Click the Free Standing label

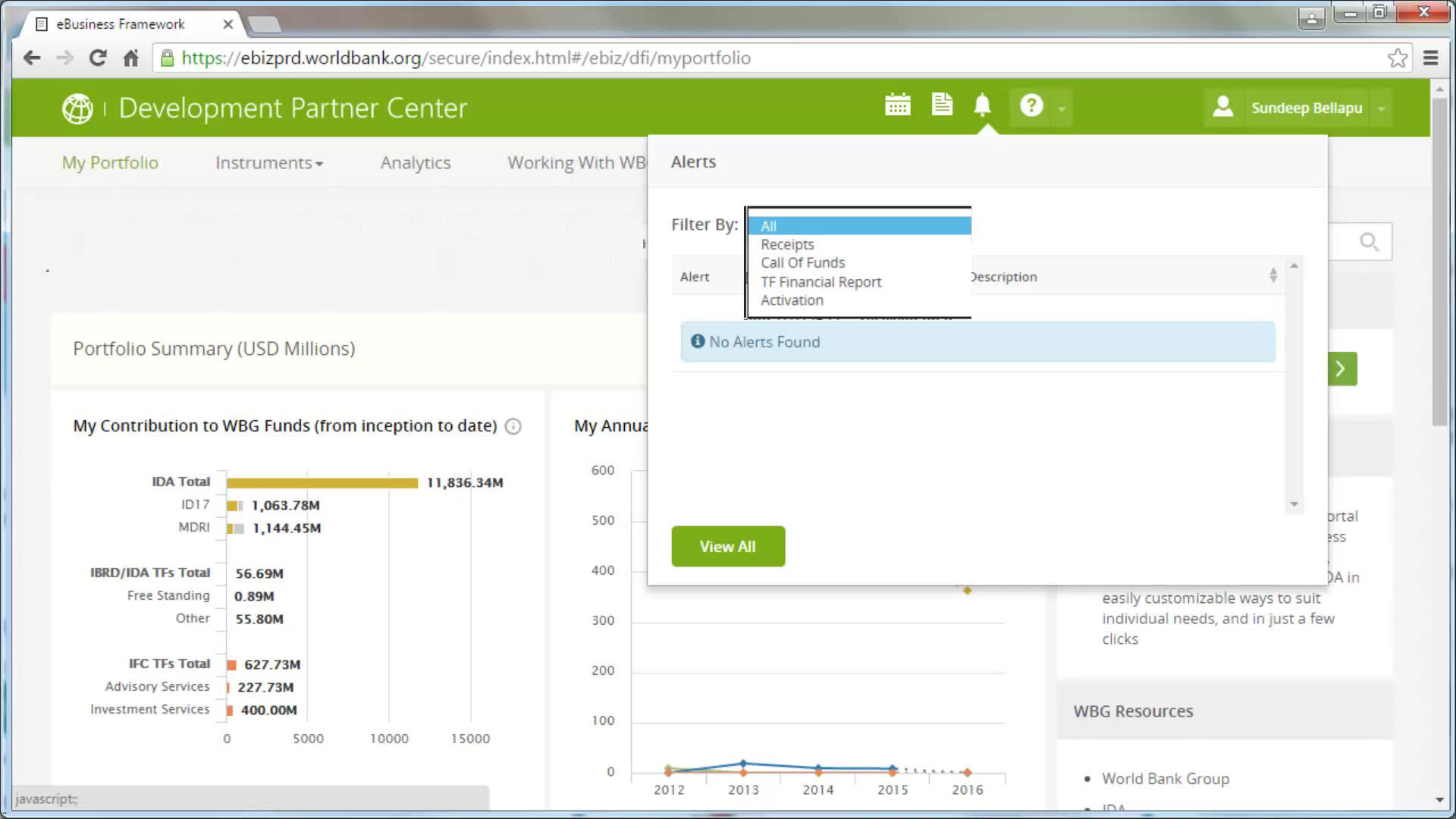tap(168, 595)
